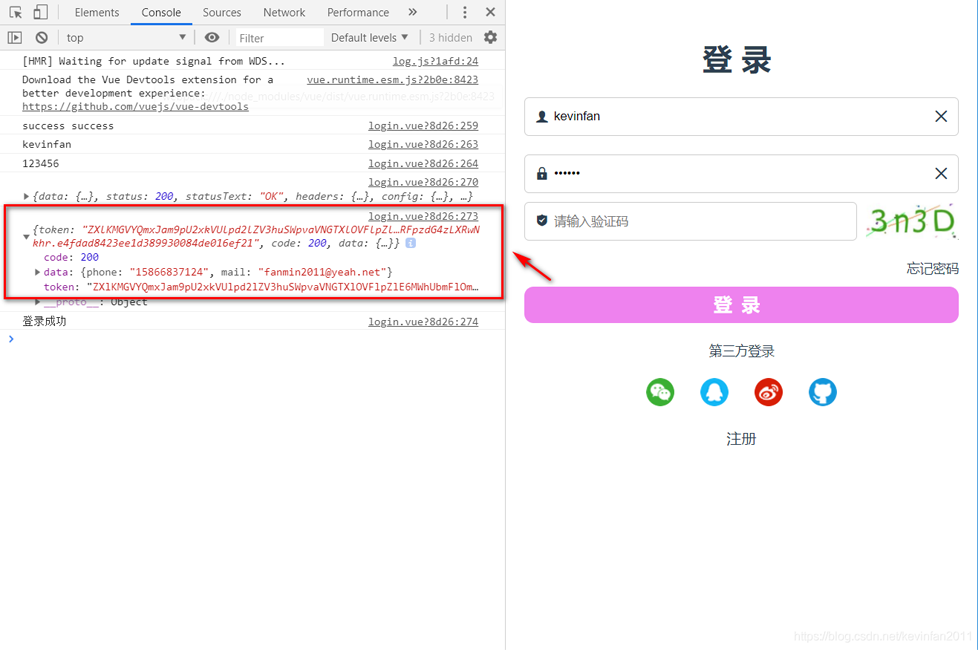This screenshot has height=650, width=978.
Task: Toggle the device toolbar icon
Action: point(41,12)
